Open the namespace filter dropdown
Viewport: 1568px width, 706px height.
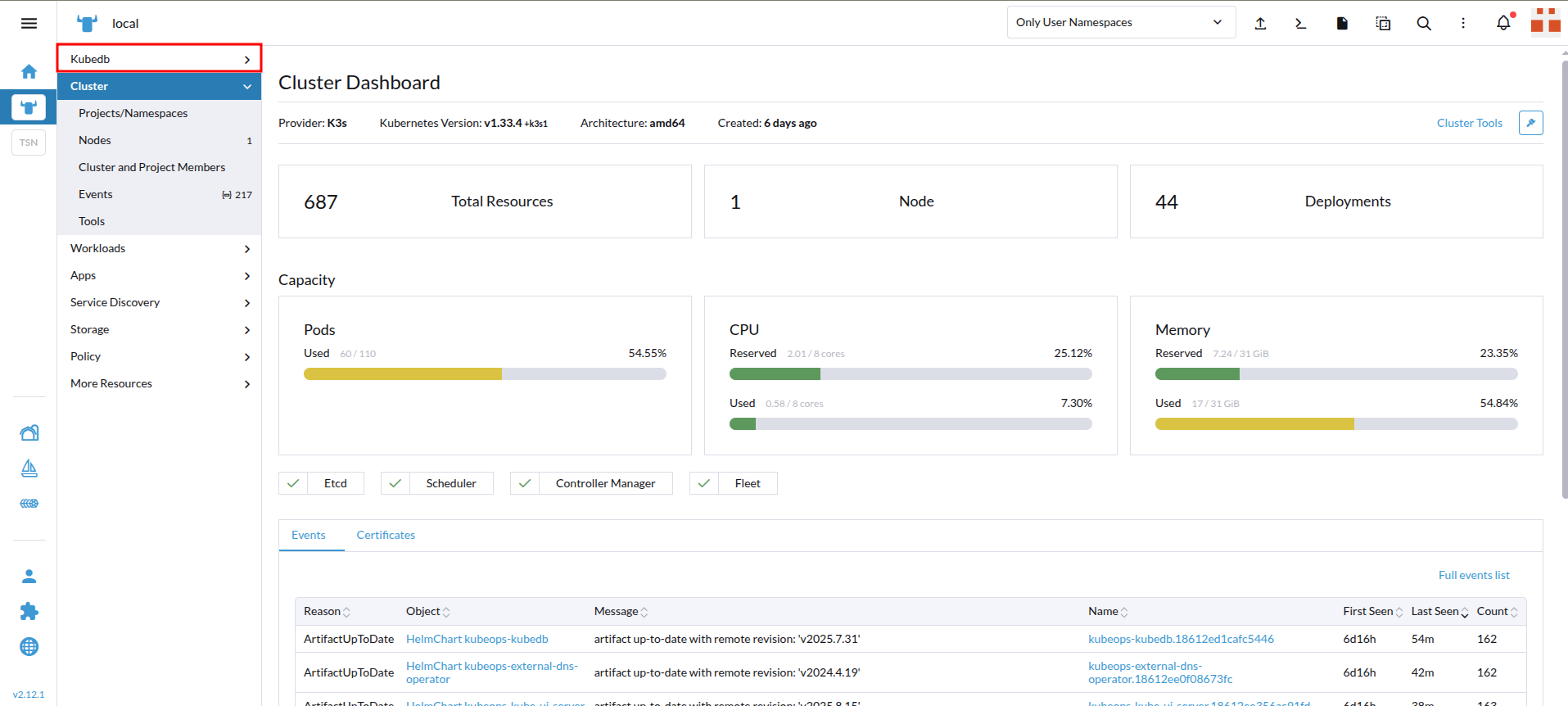tap(1118, 23)
